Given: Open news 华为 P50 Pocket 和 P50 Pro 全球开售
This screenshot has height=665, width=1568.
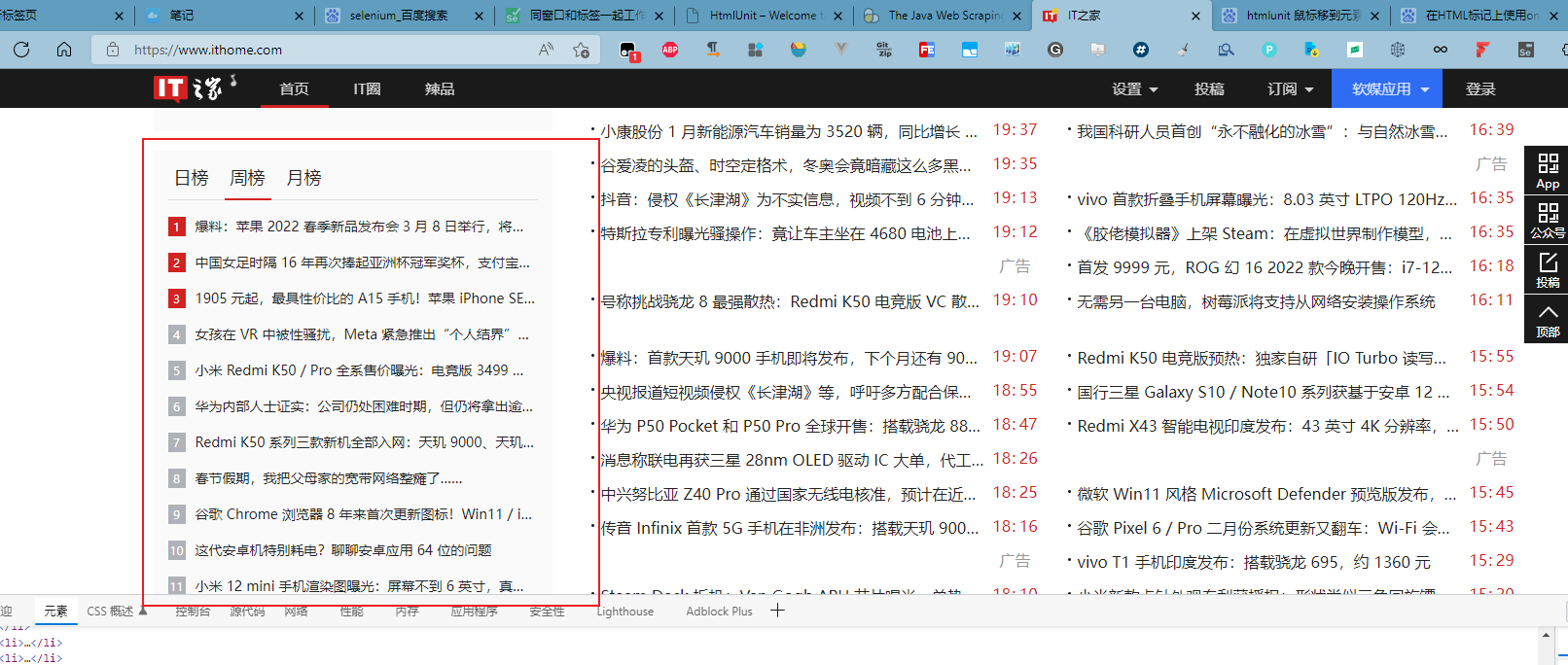Looking at the screenshot, I should tap(791, 426).
